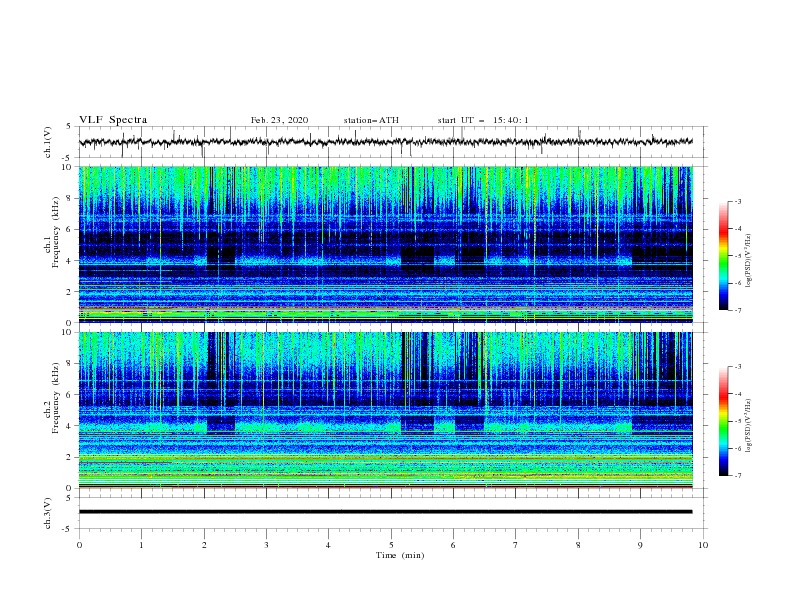Click time axis tick label "10"
The image size is (792, 612).
click(703, 545)
